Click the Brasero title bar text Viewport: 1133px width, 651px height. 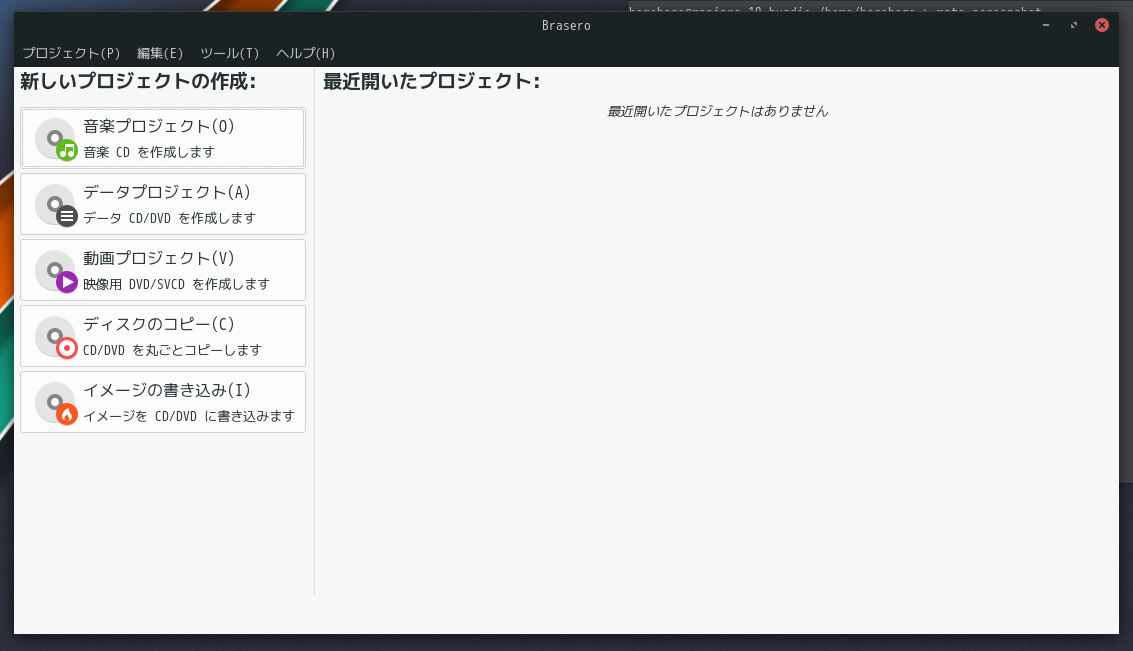566,25
